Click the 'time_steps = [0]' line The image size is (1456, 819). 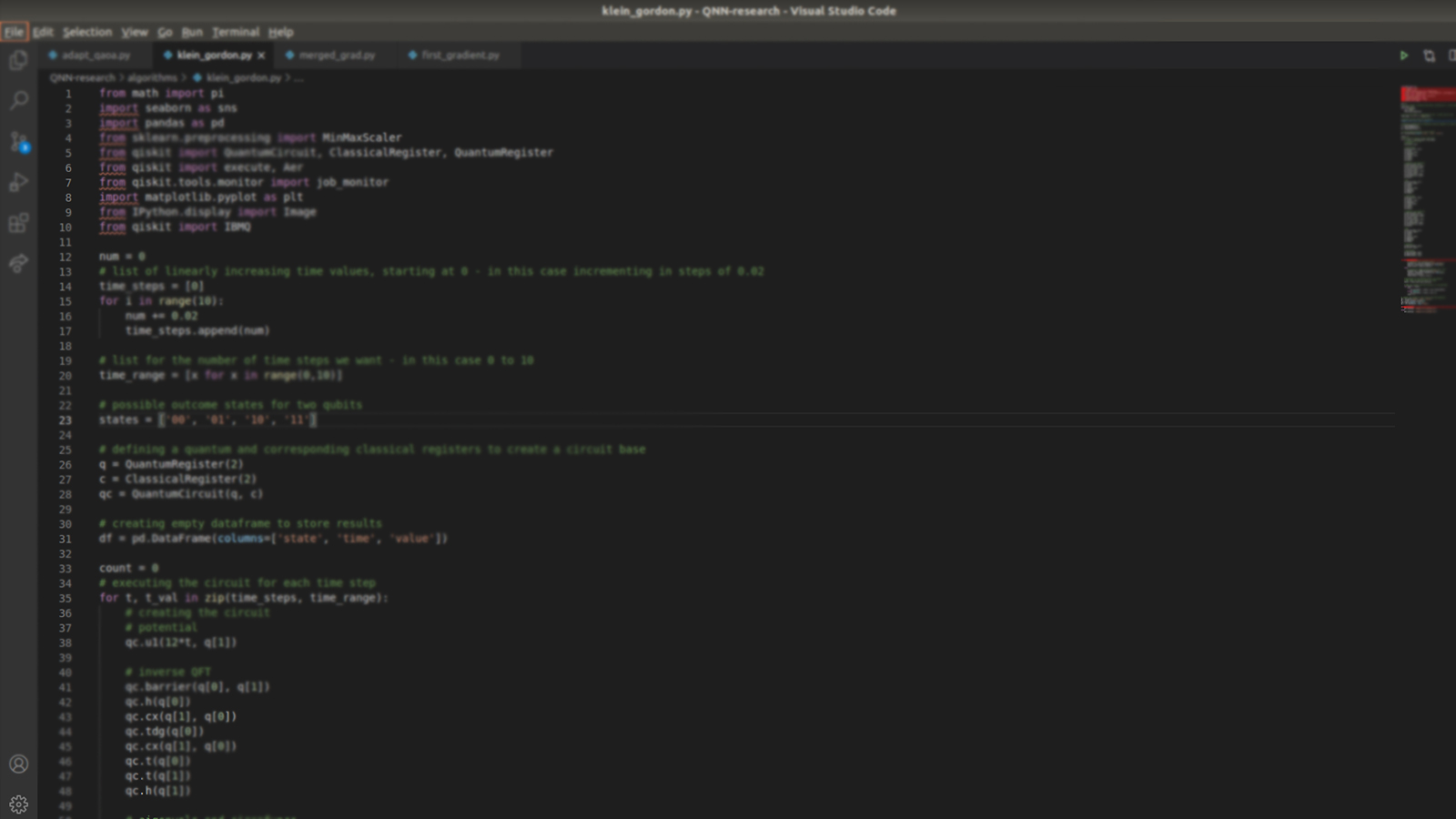(x=152, y=287)
